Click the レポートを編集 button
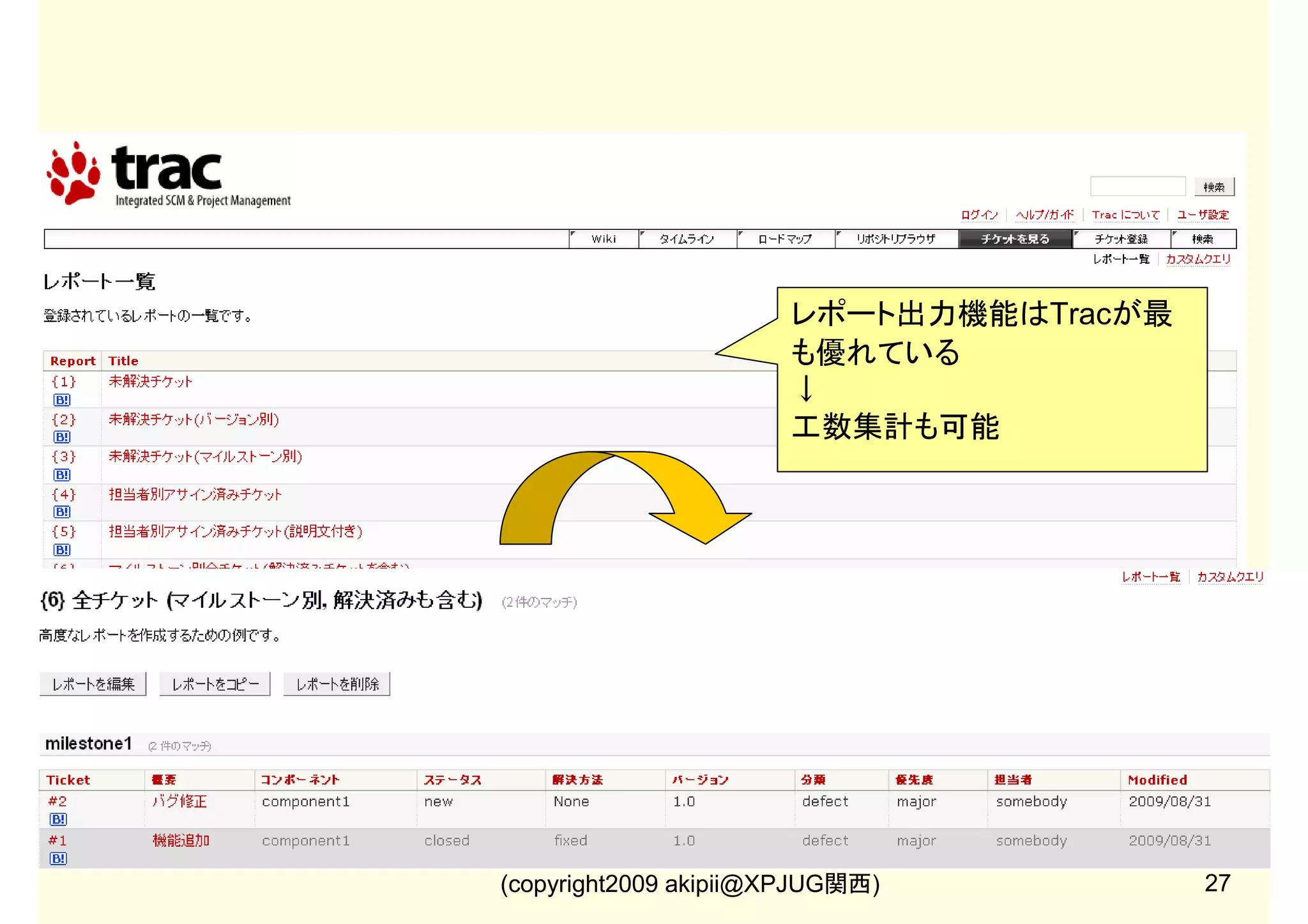The image size is (1308, 924). [93, 684]
